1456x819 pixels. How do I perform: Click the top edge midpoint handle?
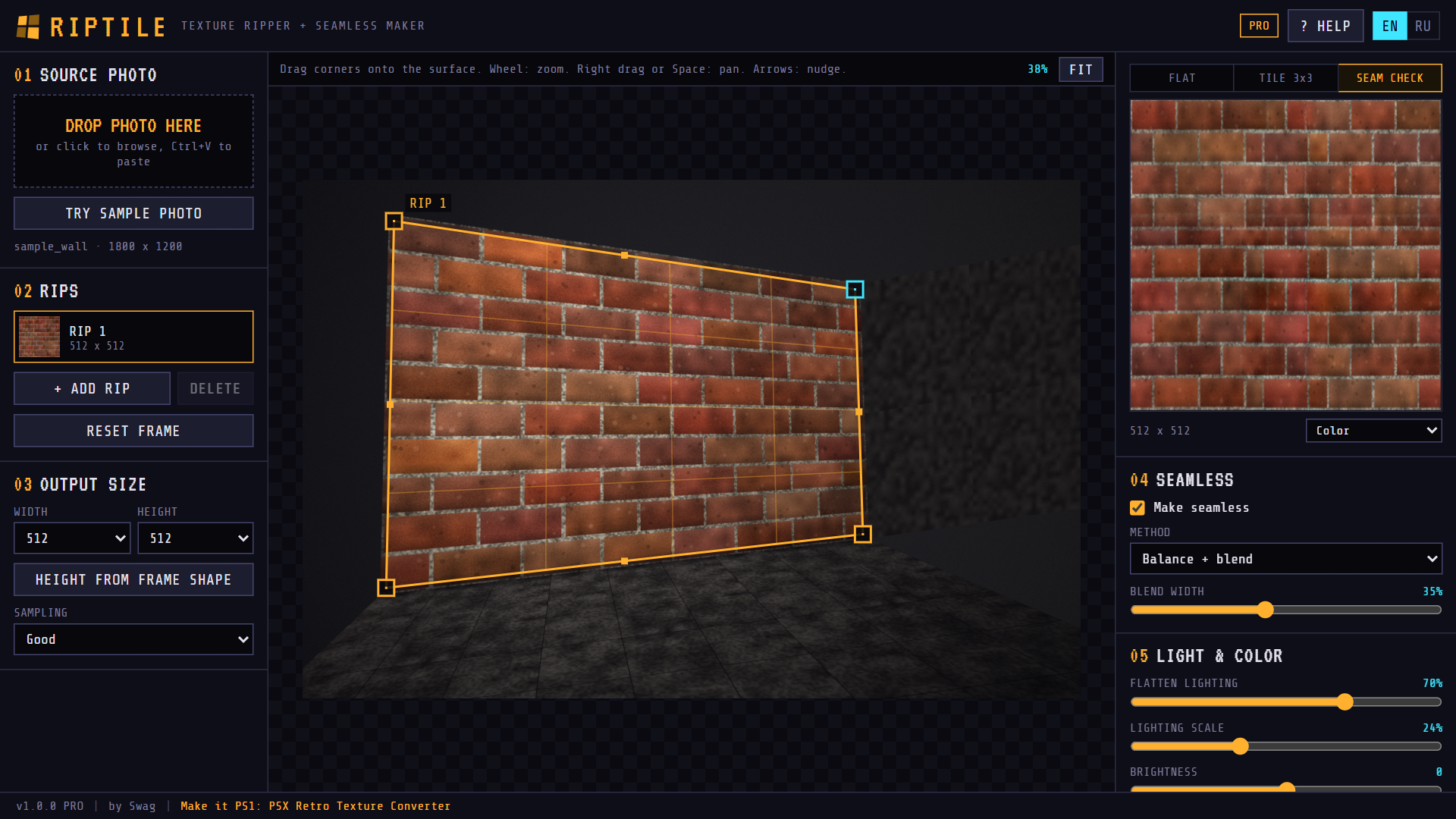point(624,256)
